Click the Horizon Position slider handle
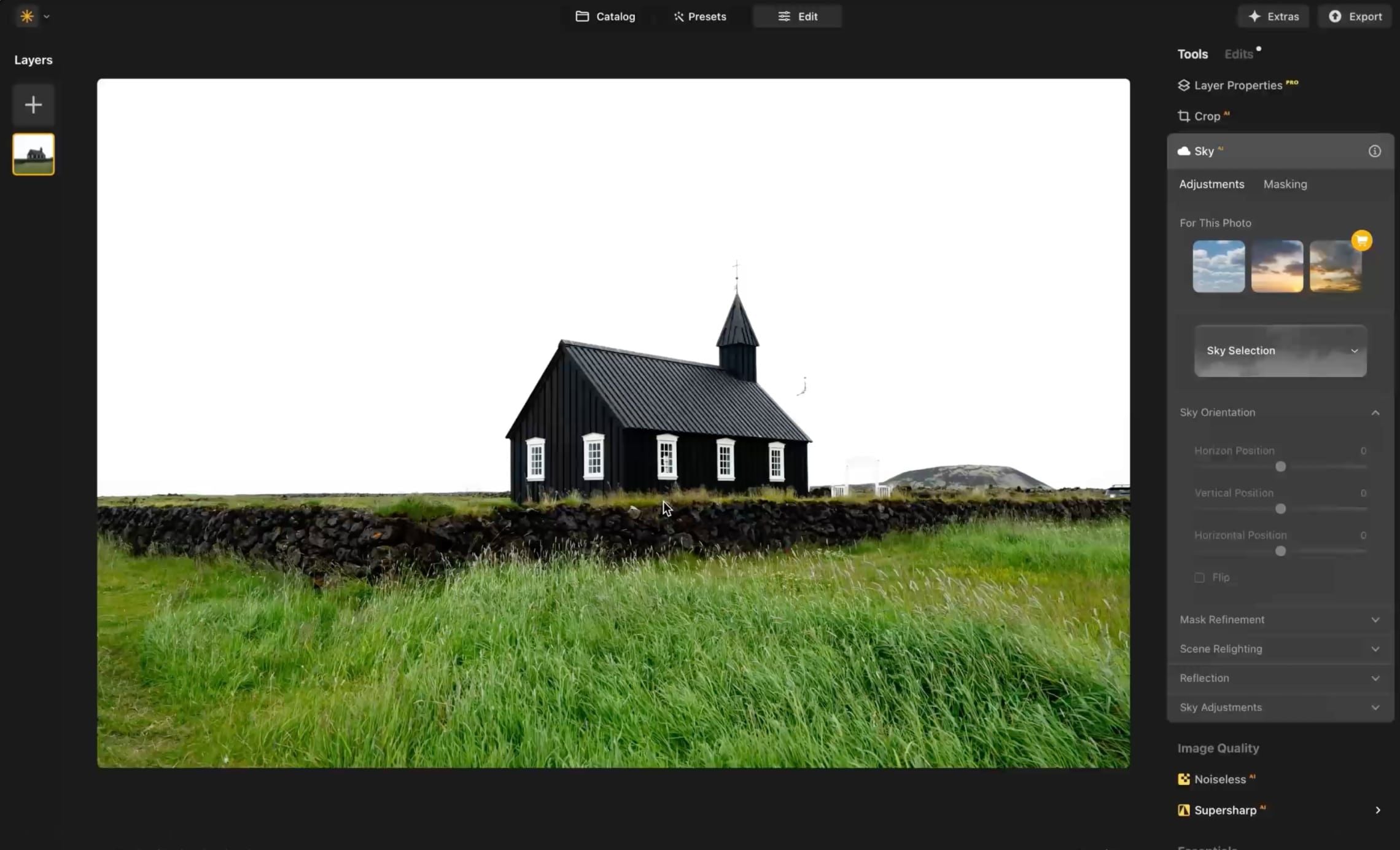Screen dimensions: 1400x850 coord(1280,467)
